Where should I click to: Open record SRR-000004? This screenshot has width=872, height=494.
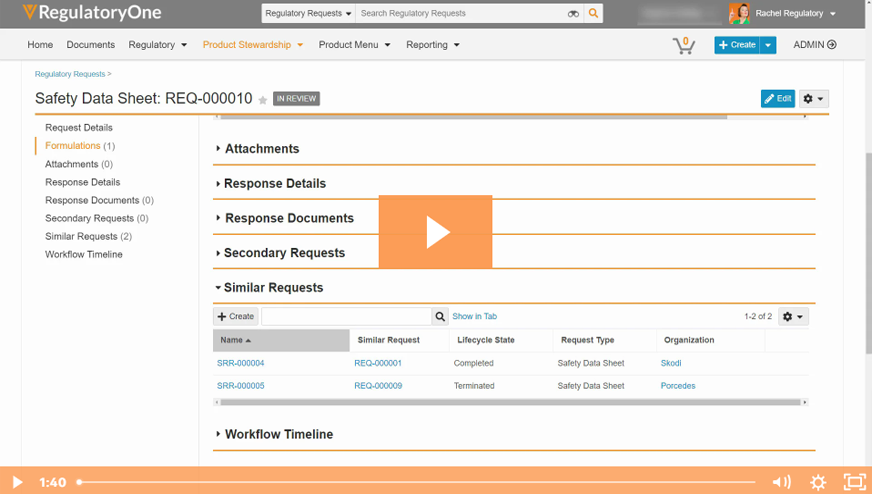[x=240, y=363]
